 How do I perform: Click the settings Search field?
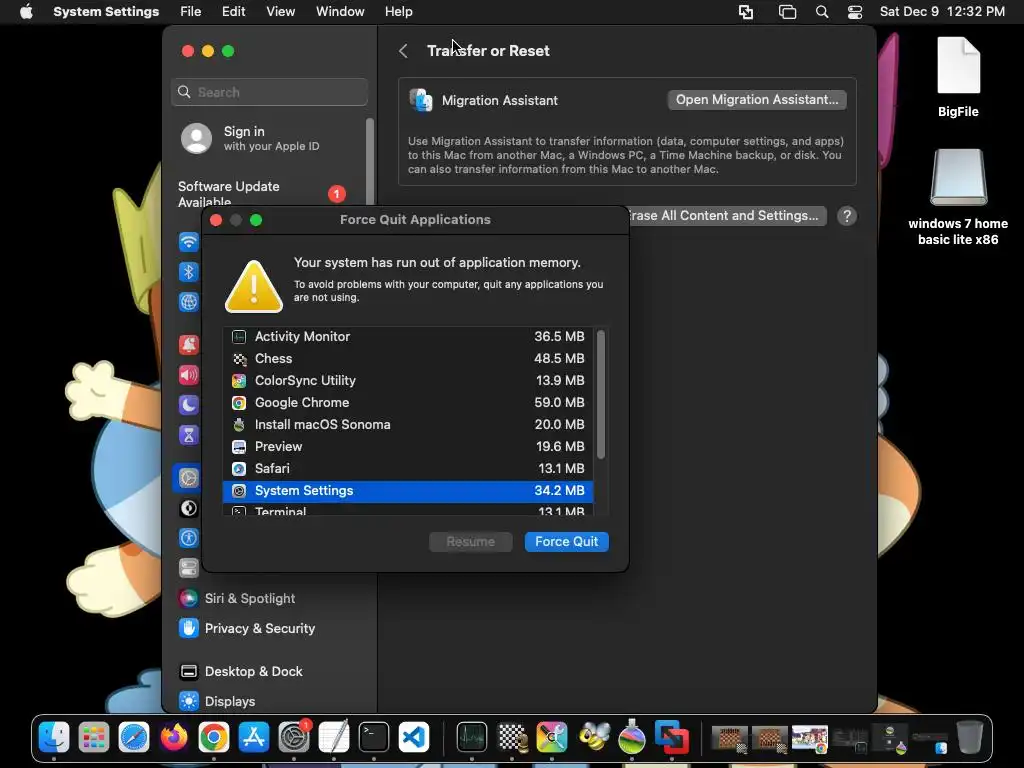click(270, 92)
